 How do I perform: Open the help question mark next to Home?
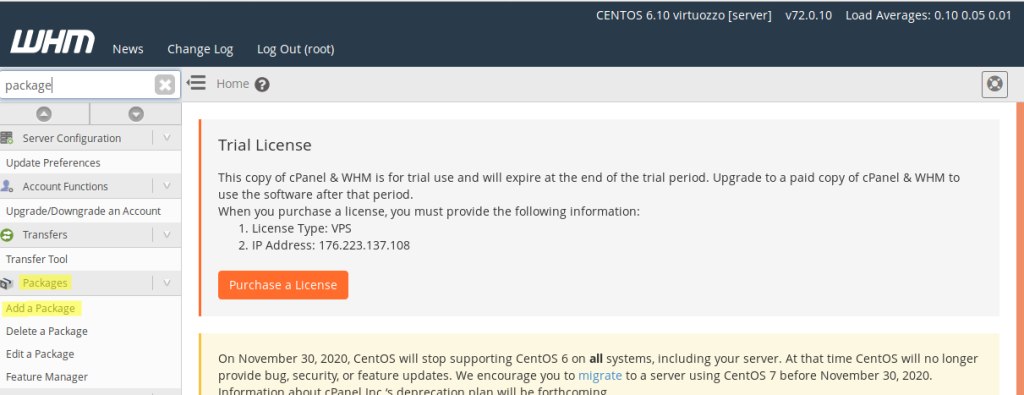[262, 84]
